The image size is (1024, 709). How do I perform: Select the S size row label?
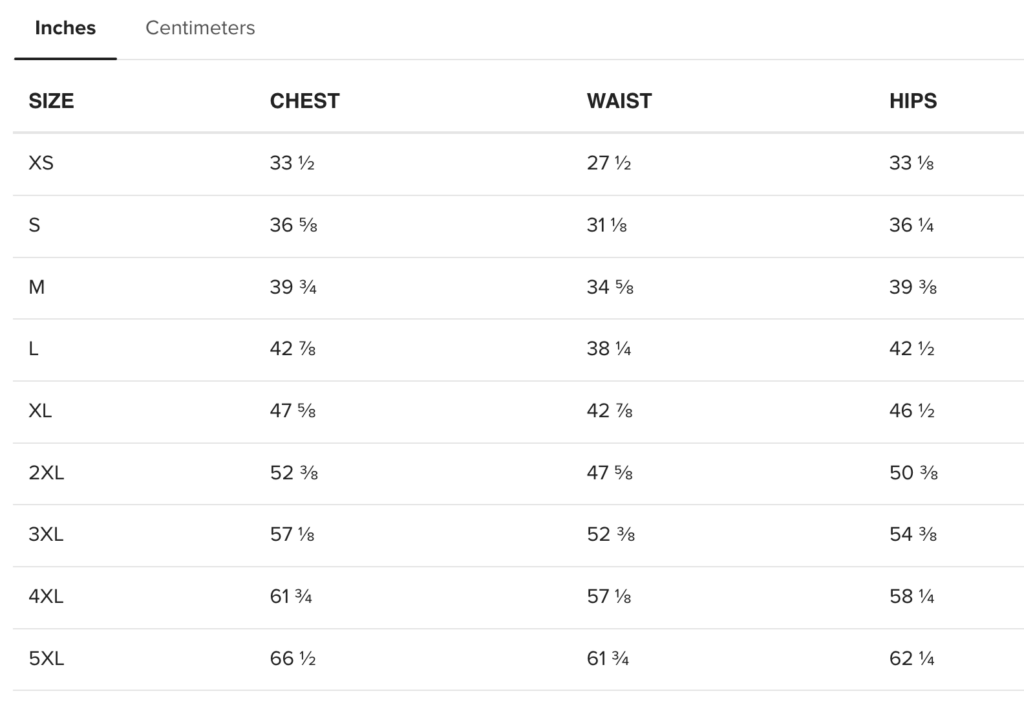click(35, 225)
